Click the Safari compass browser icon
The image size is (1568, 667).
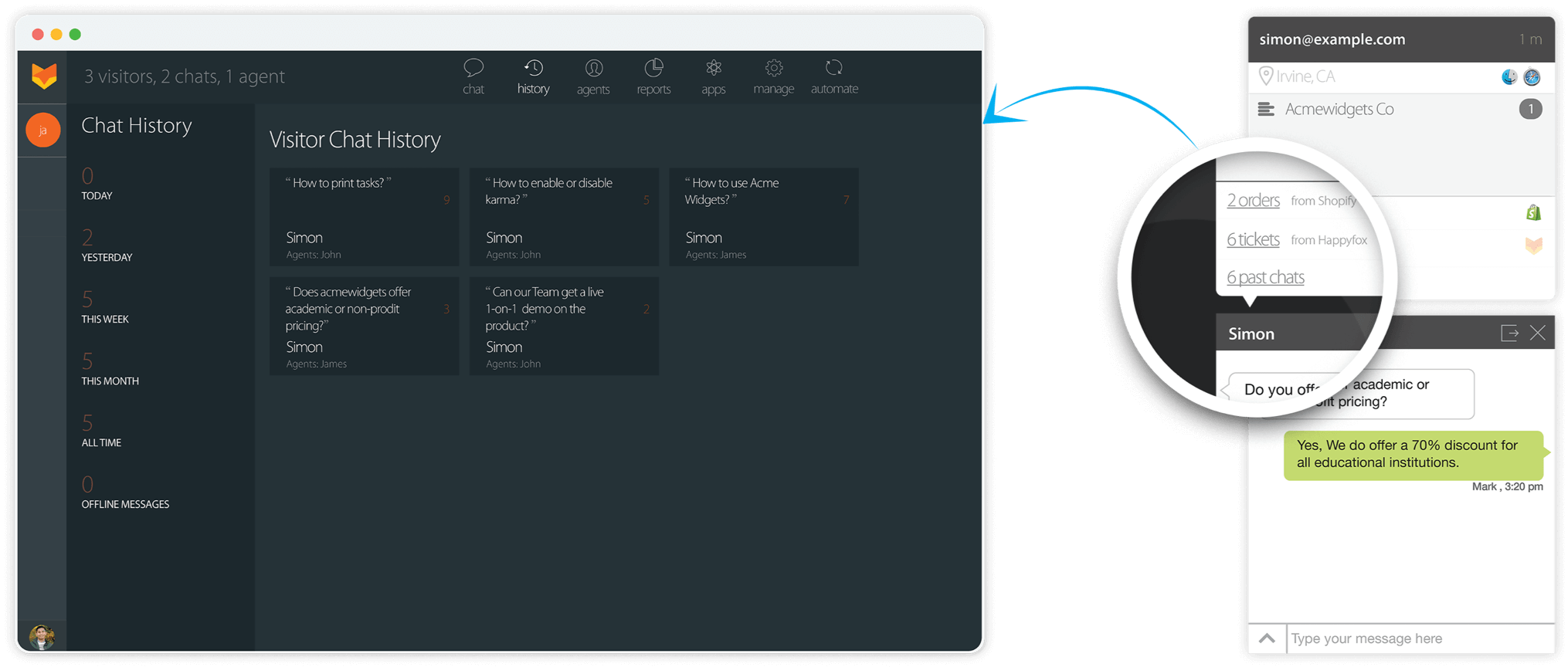pyautogui.click(x=1532, y=76)
